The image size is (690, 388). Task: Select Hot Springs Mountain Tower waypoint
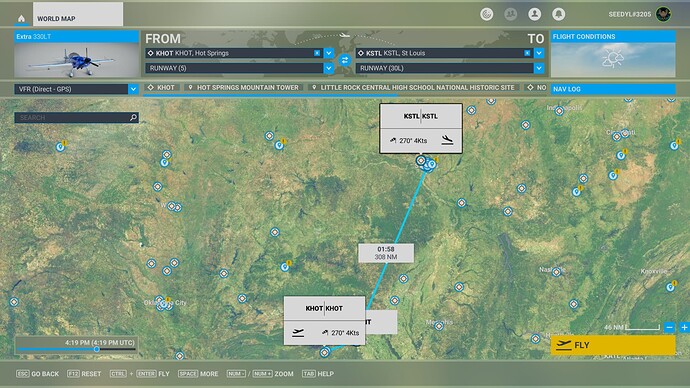click(x=243, y=88)
